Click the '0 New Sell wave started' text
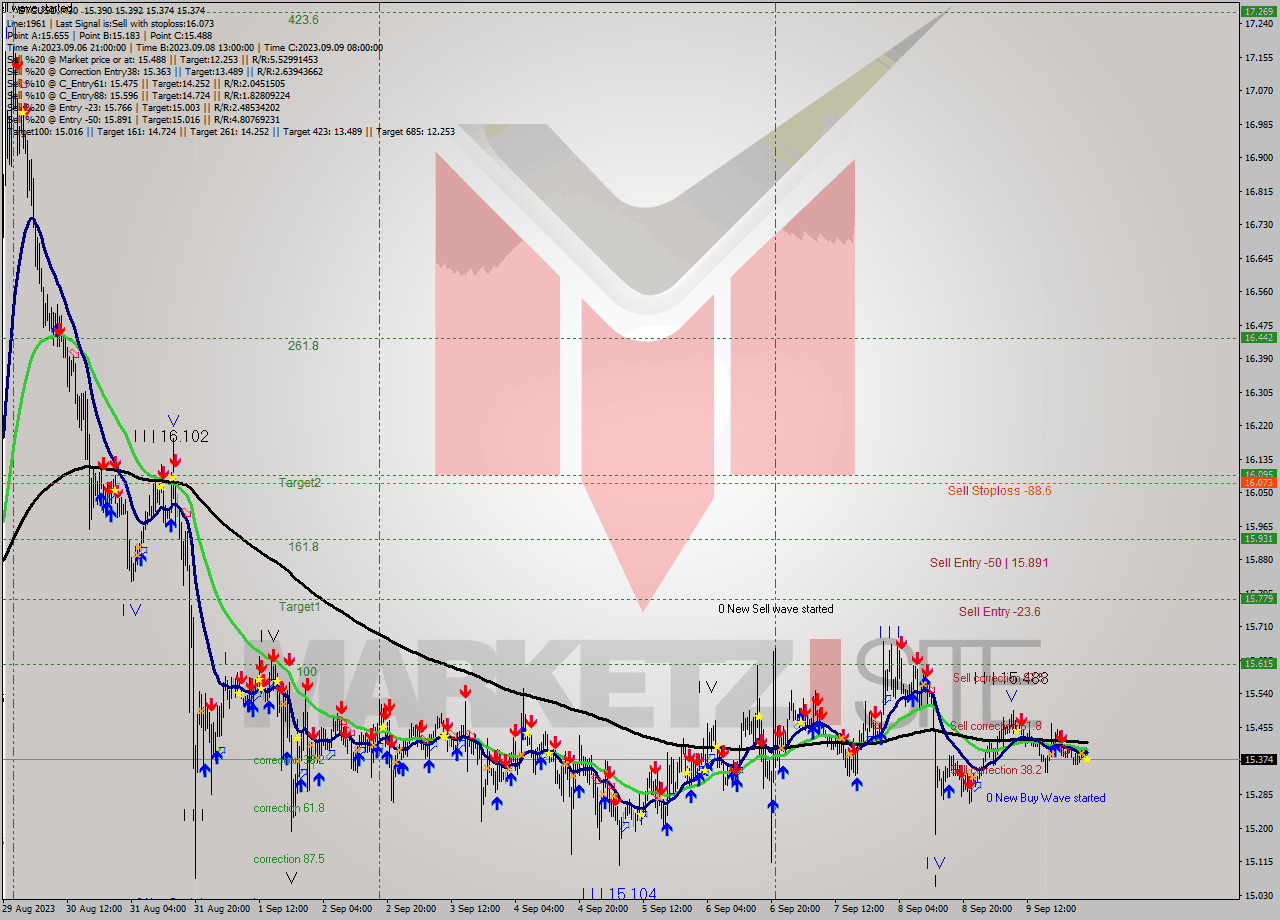 (776, 609)
